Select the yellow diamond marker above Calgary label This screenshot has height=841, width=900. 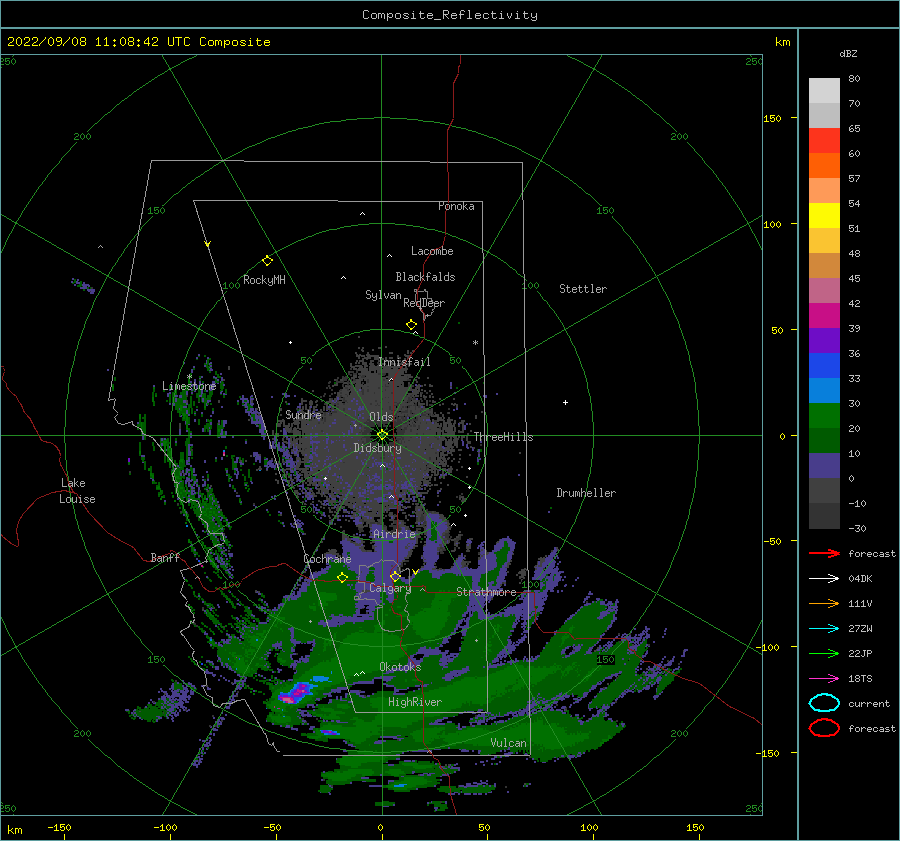coord(395,576)
